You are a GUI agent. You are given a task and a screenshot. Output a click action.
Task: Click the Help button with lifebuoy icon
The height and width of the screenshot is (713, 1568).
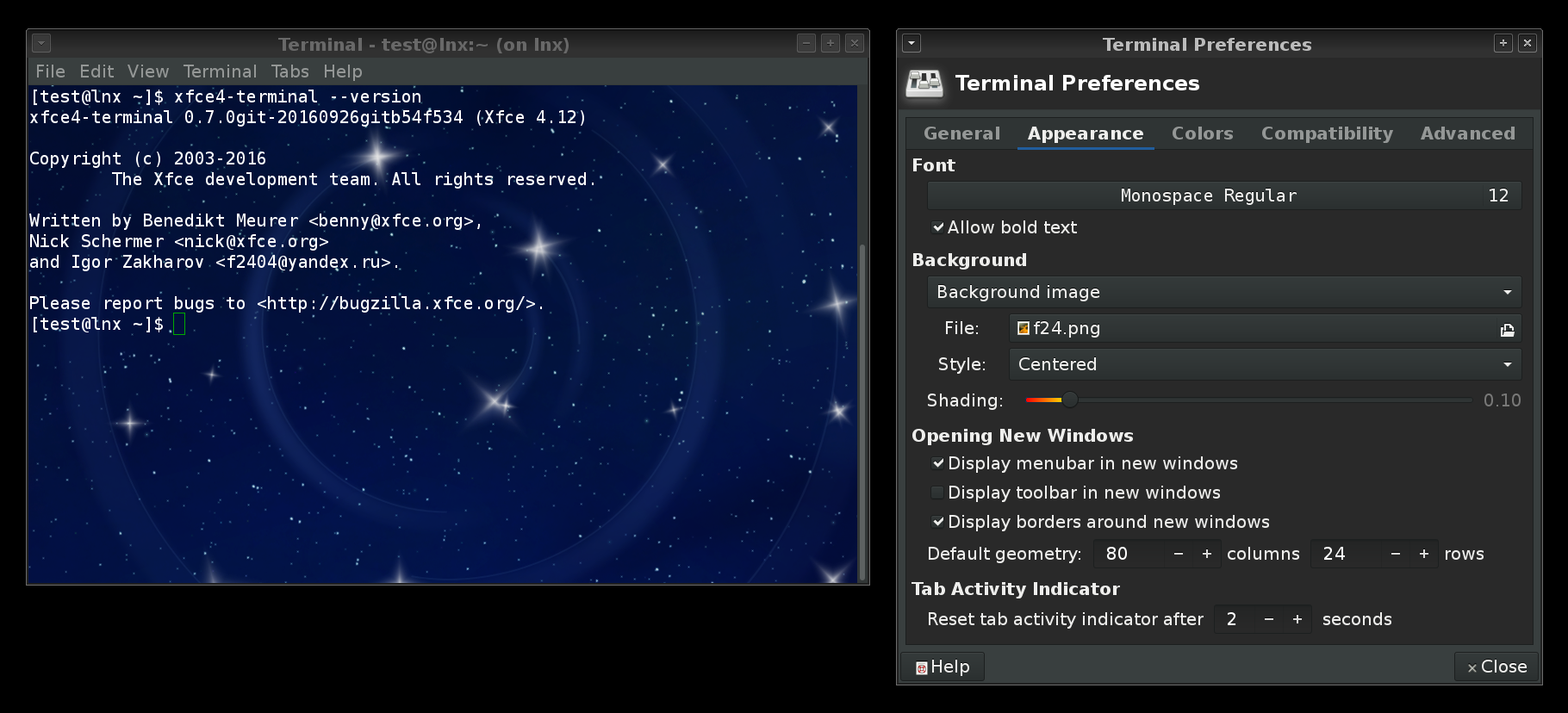pyautogui.click(x=943, y=666)
